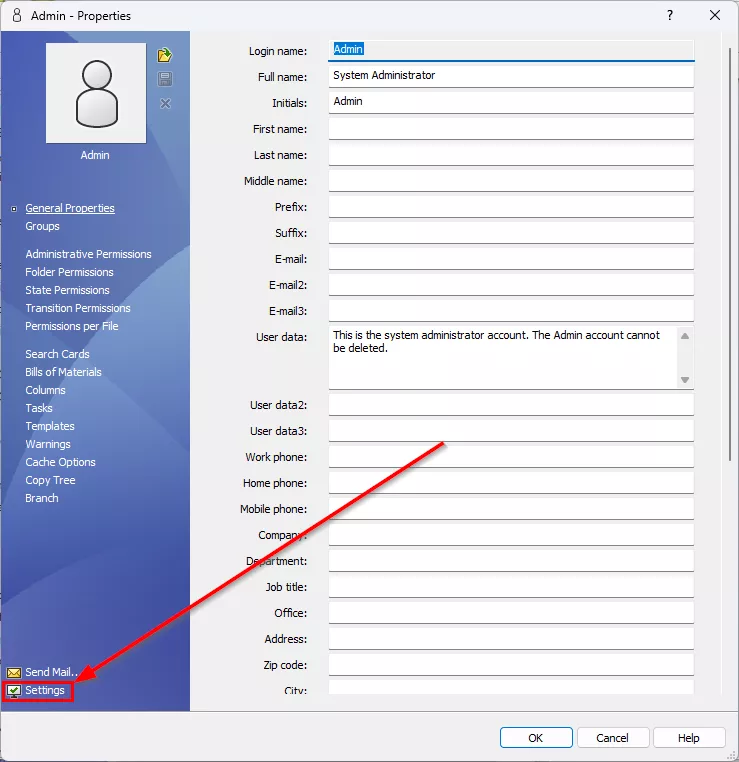
Task: Click the User data scroll up arrow
Action: coord(685,336)
